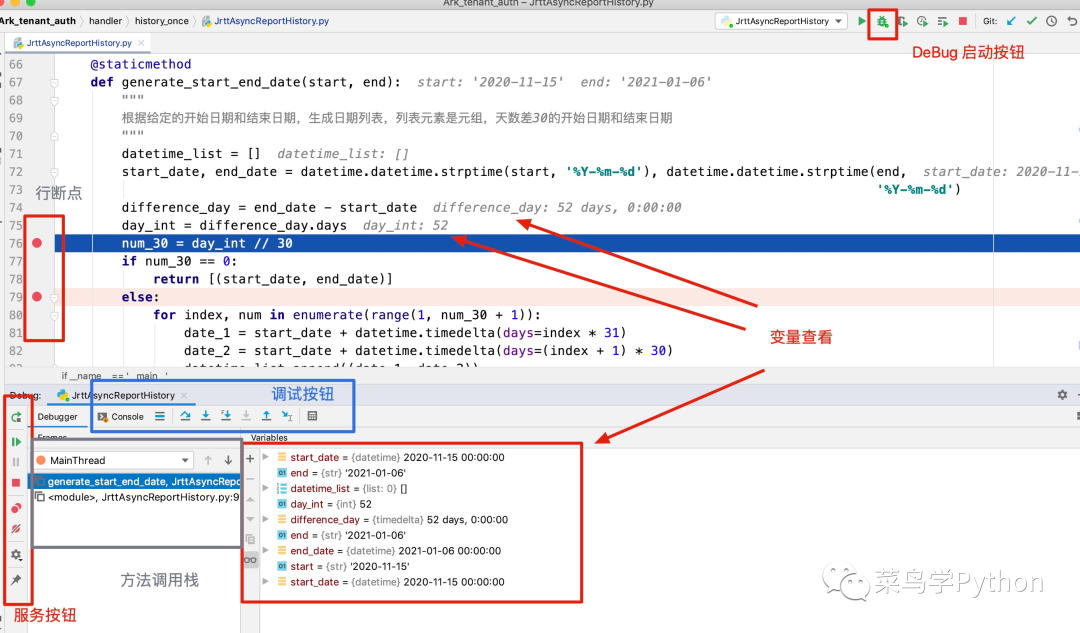Commit changes with green Git checkmark
The height and width of the screenshot is (633, 1080).
pyautogui.click(x=1031, y=21)
